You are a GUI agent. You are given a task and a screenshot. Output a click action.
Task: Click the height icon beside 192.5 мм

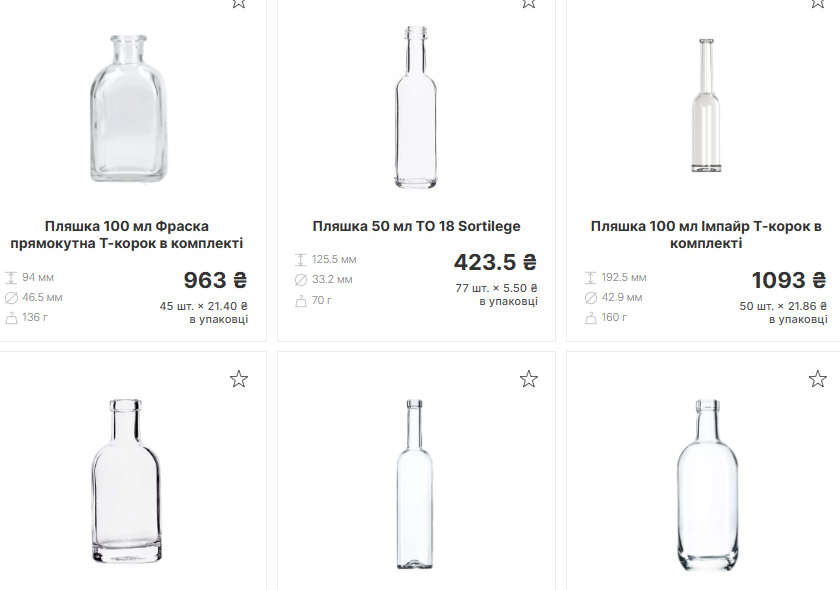pyautogui.click(x=590, y=277)
